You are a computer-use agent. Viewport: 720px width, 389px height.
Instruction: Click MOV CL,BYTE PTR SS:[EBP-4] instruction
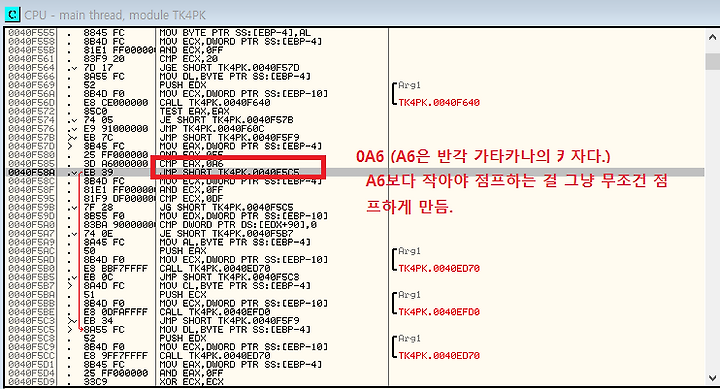[235, 286]
